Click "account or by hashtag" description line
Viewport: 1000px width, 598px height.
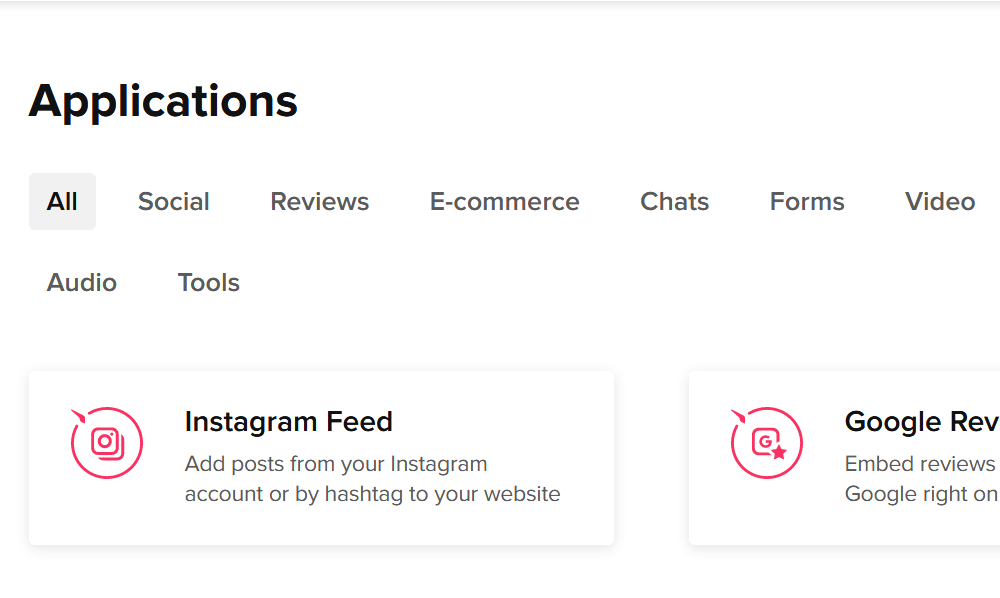tap(372, 494)
